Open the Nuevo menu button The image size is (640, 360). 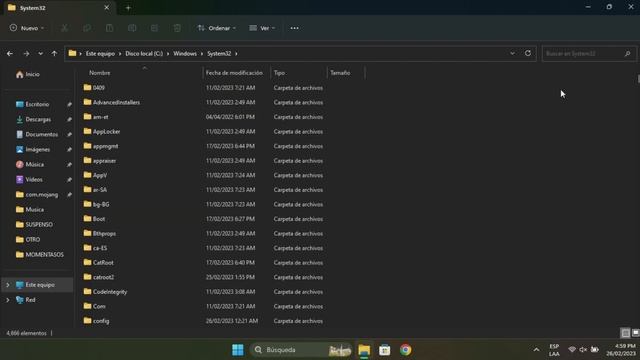27,28
